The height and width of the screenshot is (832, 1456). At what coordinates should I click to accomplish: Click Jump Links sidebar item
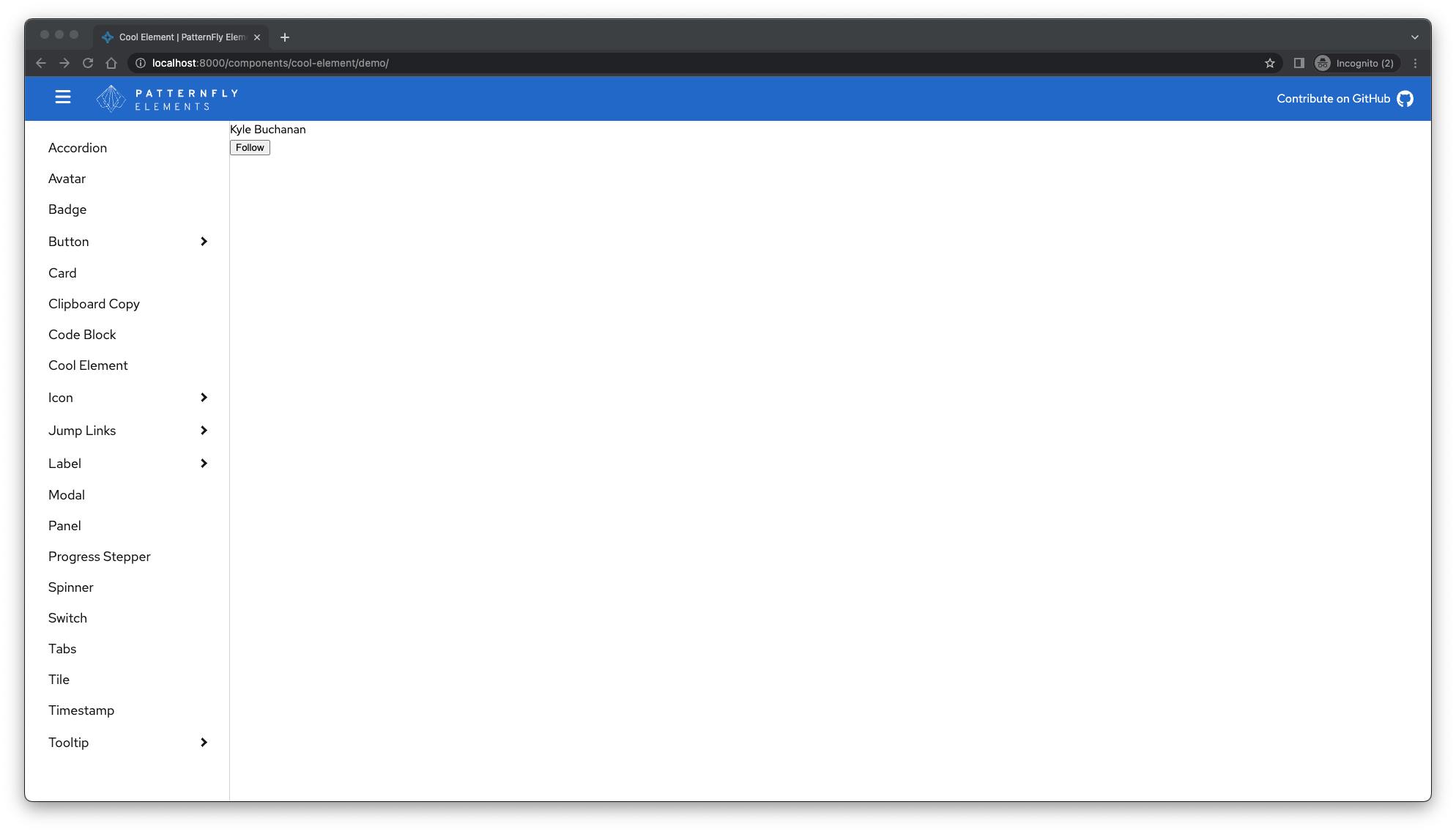(x=82, y=430)
